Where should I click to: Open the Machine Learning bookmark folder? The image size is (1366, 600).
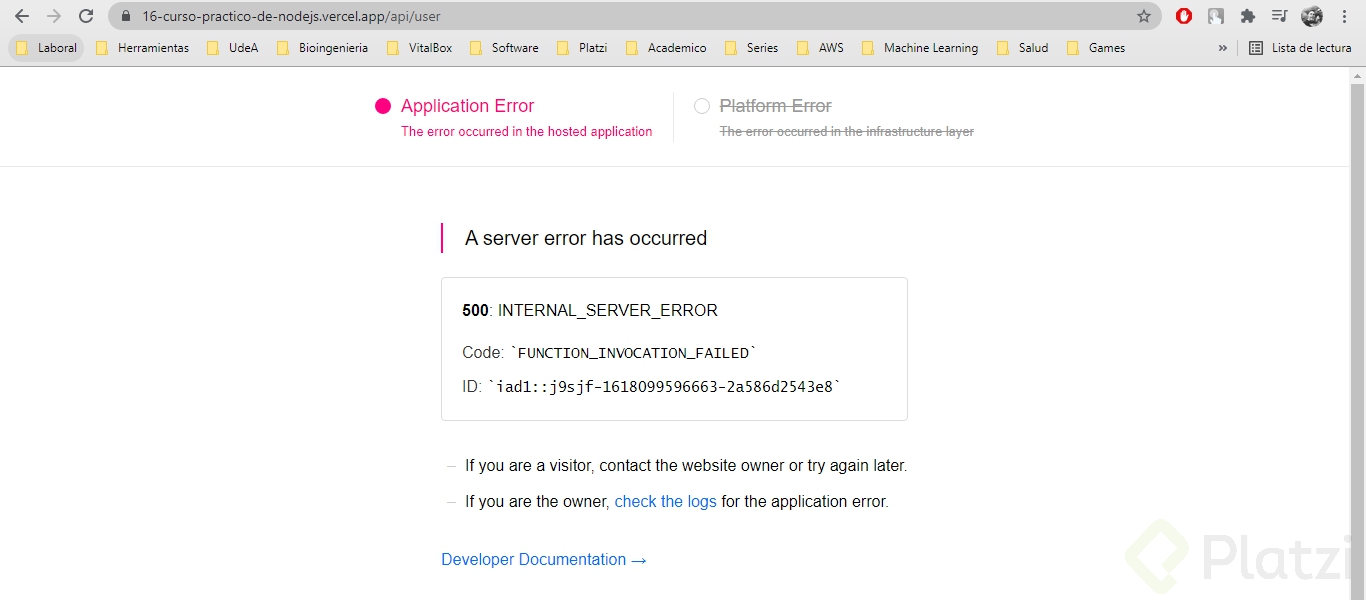click(x=920, y=48)
